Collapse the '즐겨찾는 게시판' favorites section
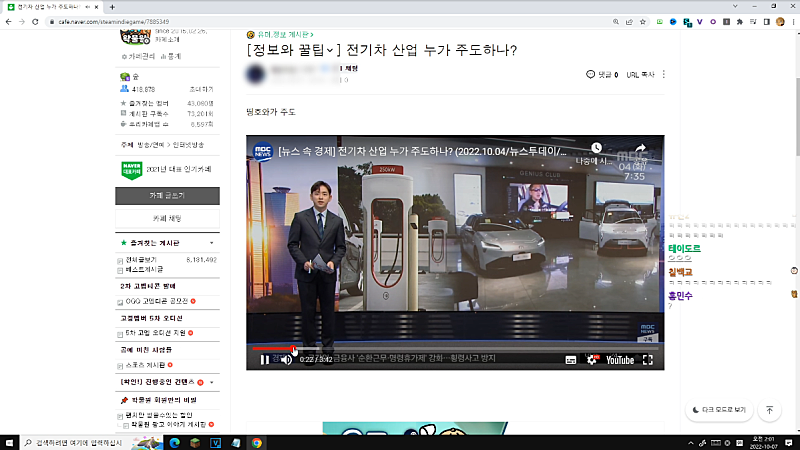The height and width of the screenshot is (450, 800). point(211,243)
